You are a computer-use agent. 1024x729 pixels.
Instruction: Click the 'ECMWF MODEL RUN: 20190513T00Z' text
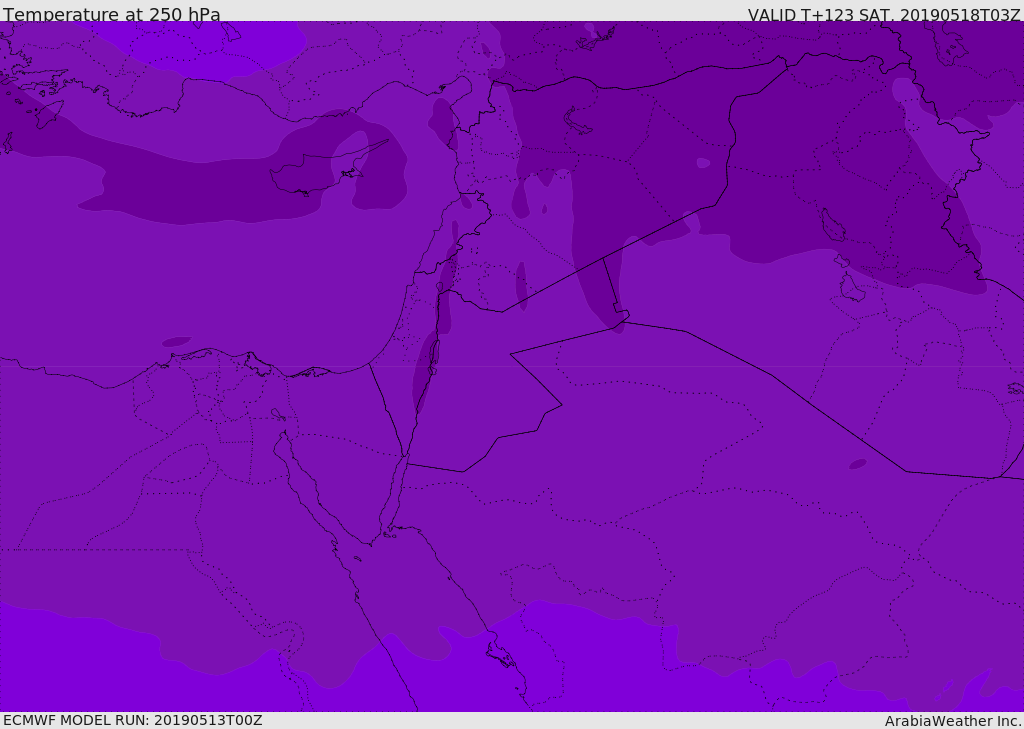(x=133, y=720)
